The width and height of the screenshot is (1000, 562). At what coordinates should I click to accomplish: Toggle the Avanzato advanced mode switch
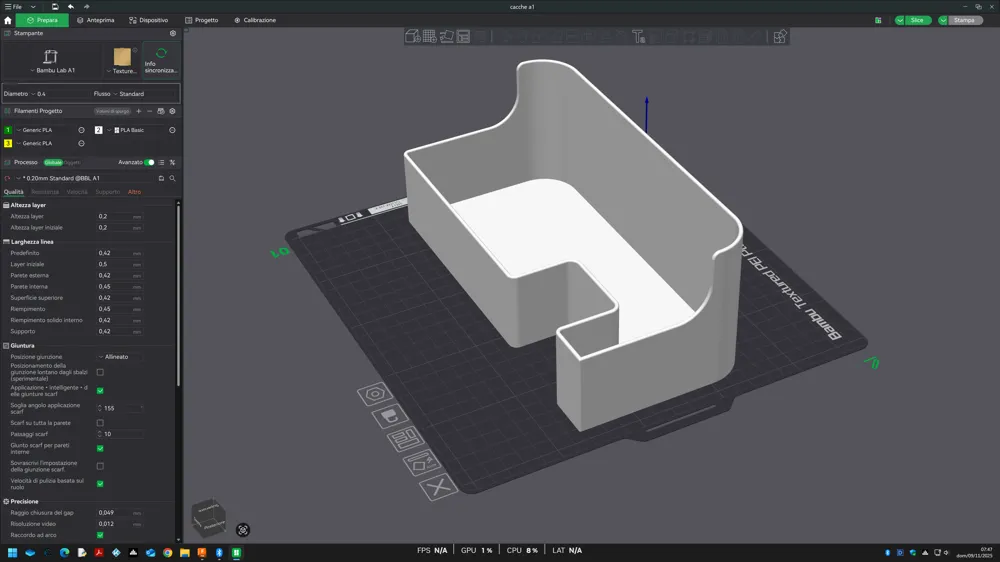tap(149, 163)
